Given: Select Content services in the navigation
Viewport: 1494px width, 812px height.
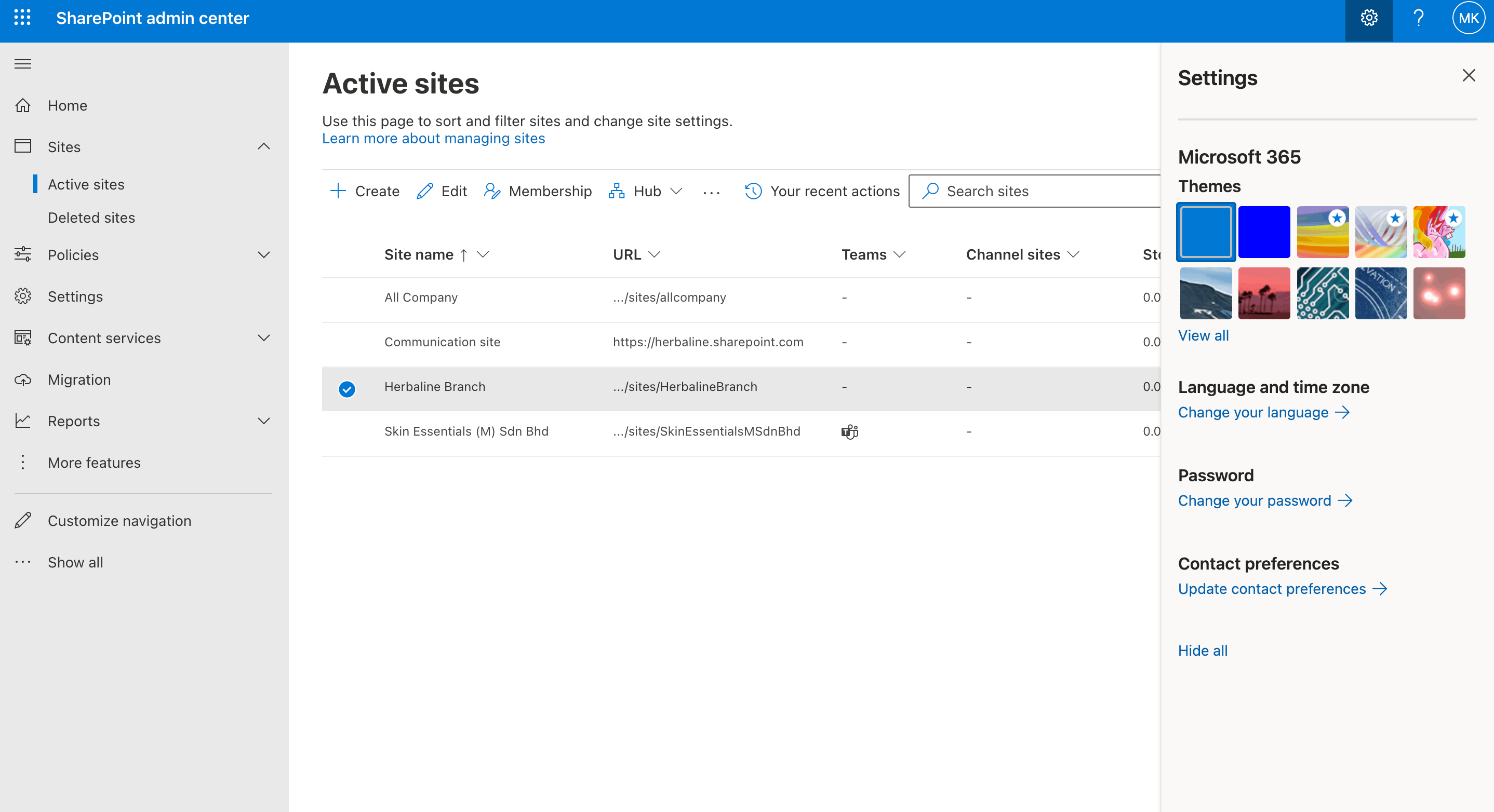Looking at the screenshot, I should coord(104,338).
